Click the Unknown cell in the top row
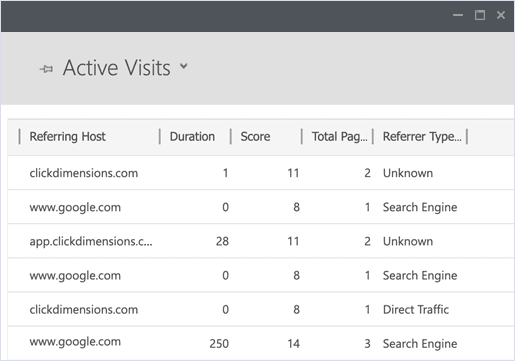This screenshot has width=515, height=361. [x=408, y=173]
